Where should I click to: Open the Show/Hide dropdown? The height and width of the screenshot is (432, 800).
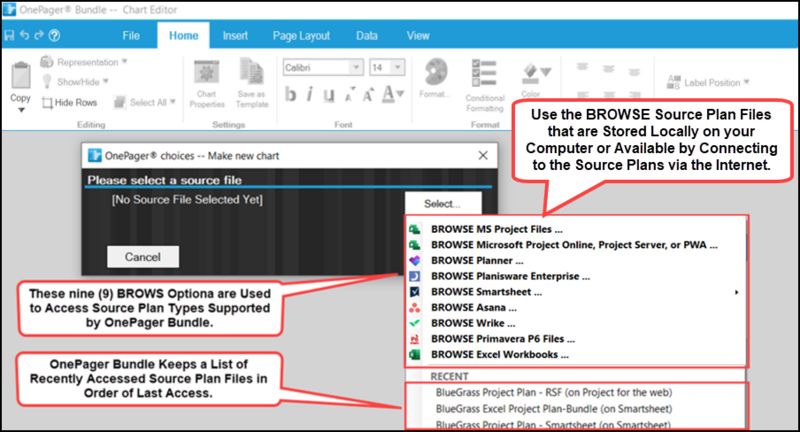click(x=75, y=82)
